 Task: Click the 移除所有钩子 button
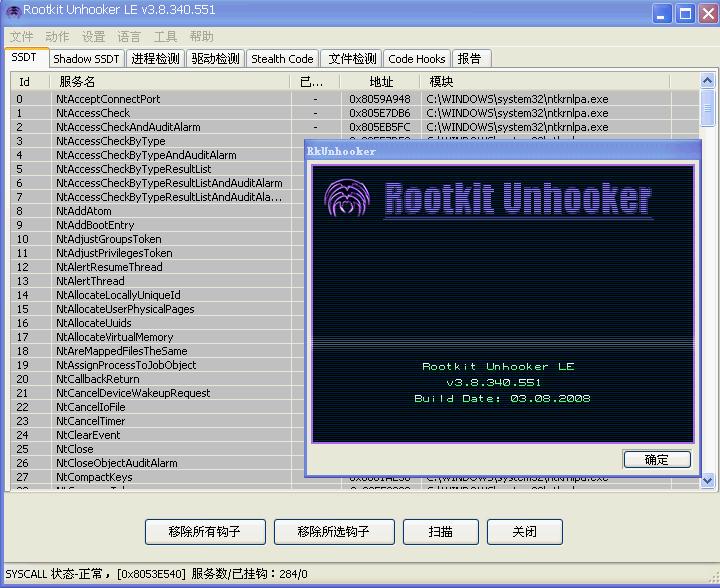pyautogui.click(x=205, y=532)
